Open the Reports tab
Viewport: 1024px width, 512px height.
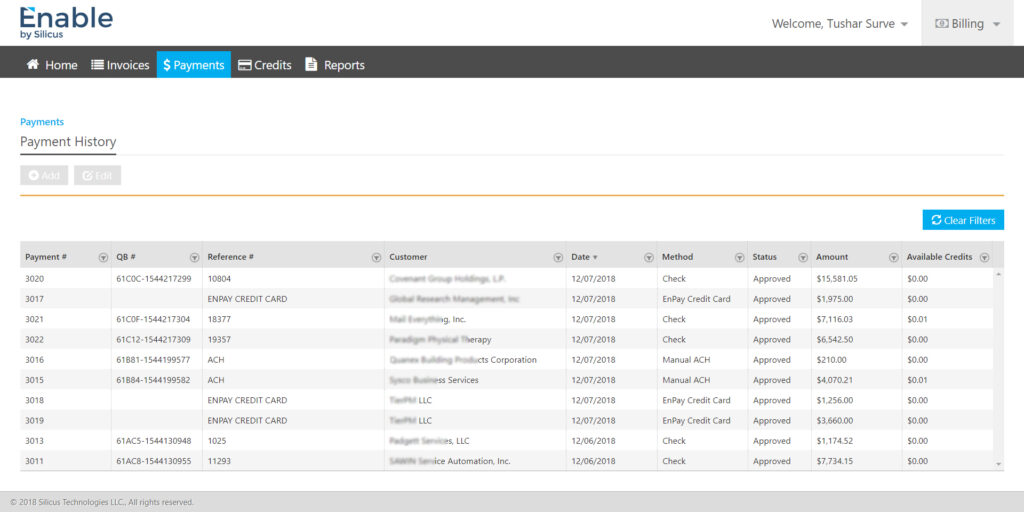pos(335,65)
